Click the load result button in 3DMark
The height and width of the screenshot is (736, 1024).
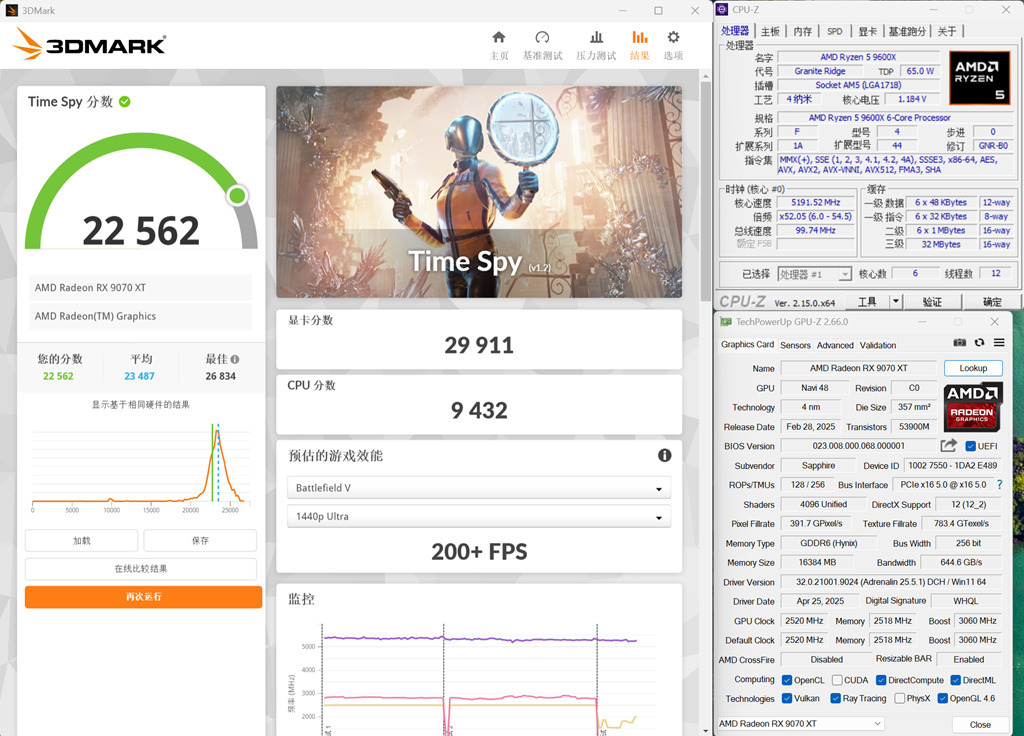pyautogui.click(x=82, y=541)
